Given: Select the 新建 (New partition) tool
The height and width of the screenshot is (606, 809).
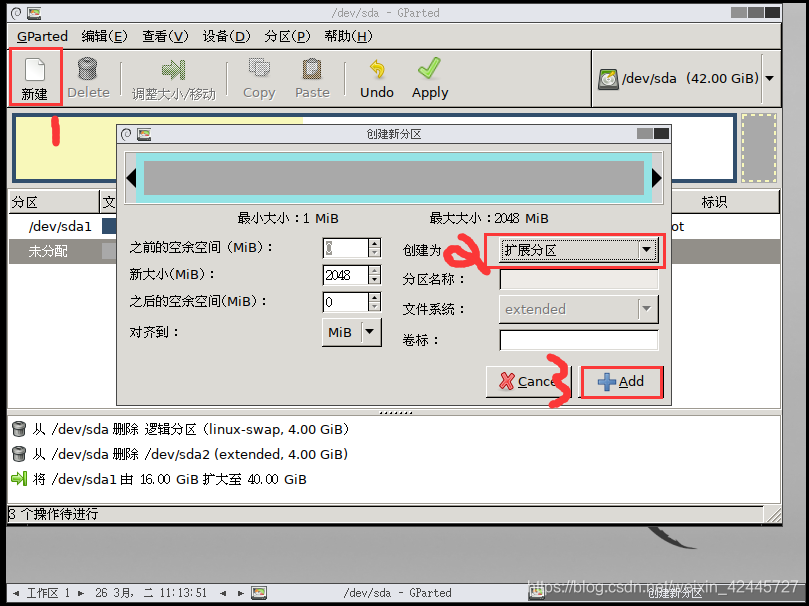Looking at the screenshot, I should (35, 77).
